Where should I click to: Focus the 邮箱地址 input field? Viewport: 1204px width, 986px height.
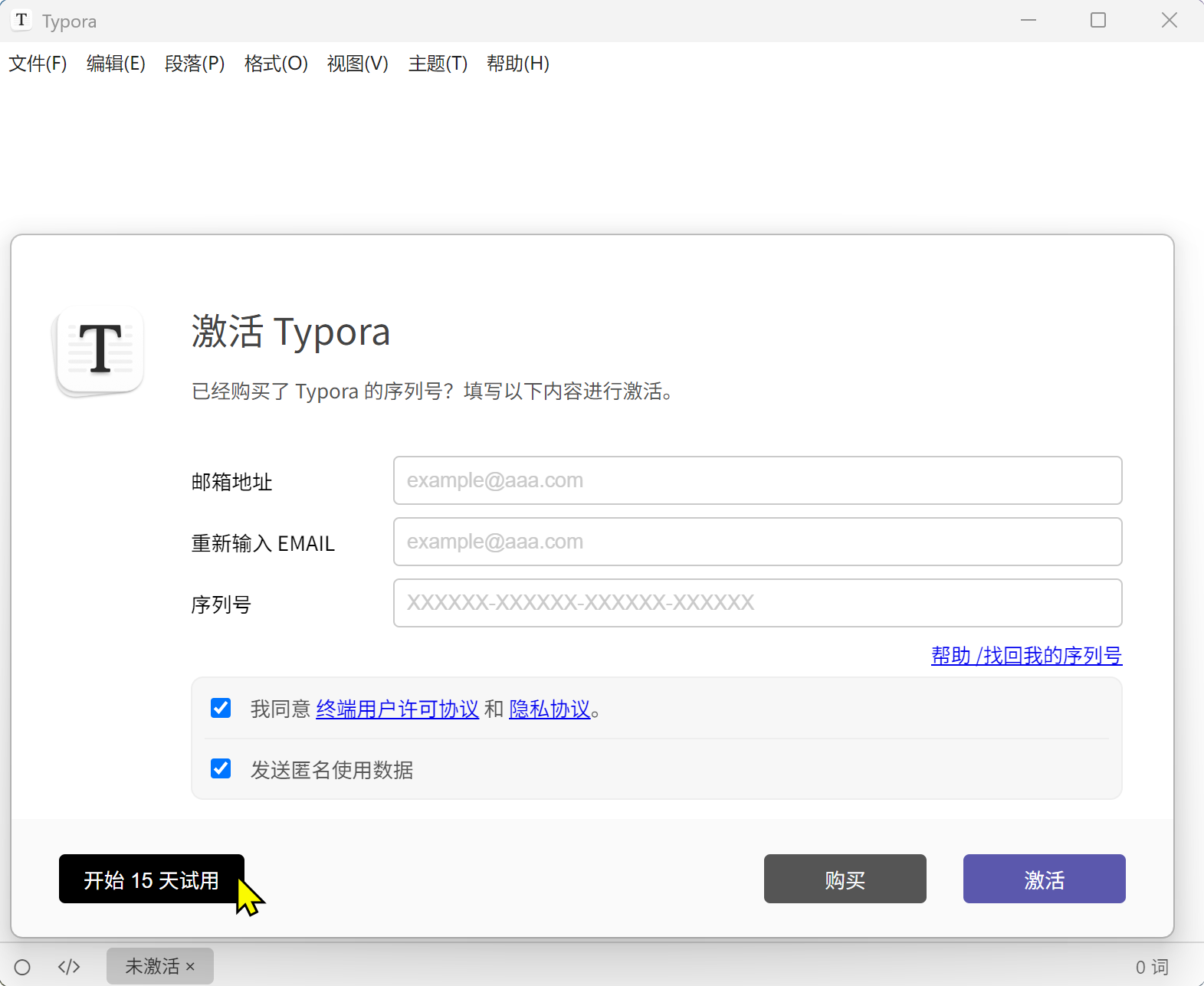click(x=757, y=480)
